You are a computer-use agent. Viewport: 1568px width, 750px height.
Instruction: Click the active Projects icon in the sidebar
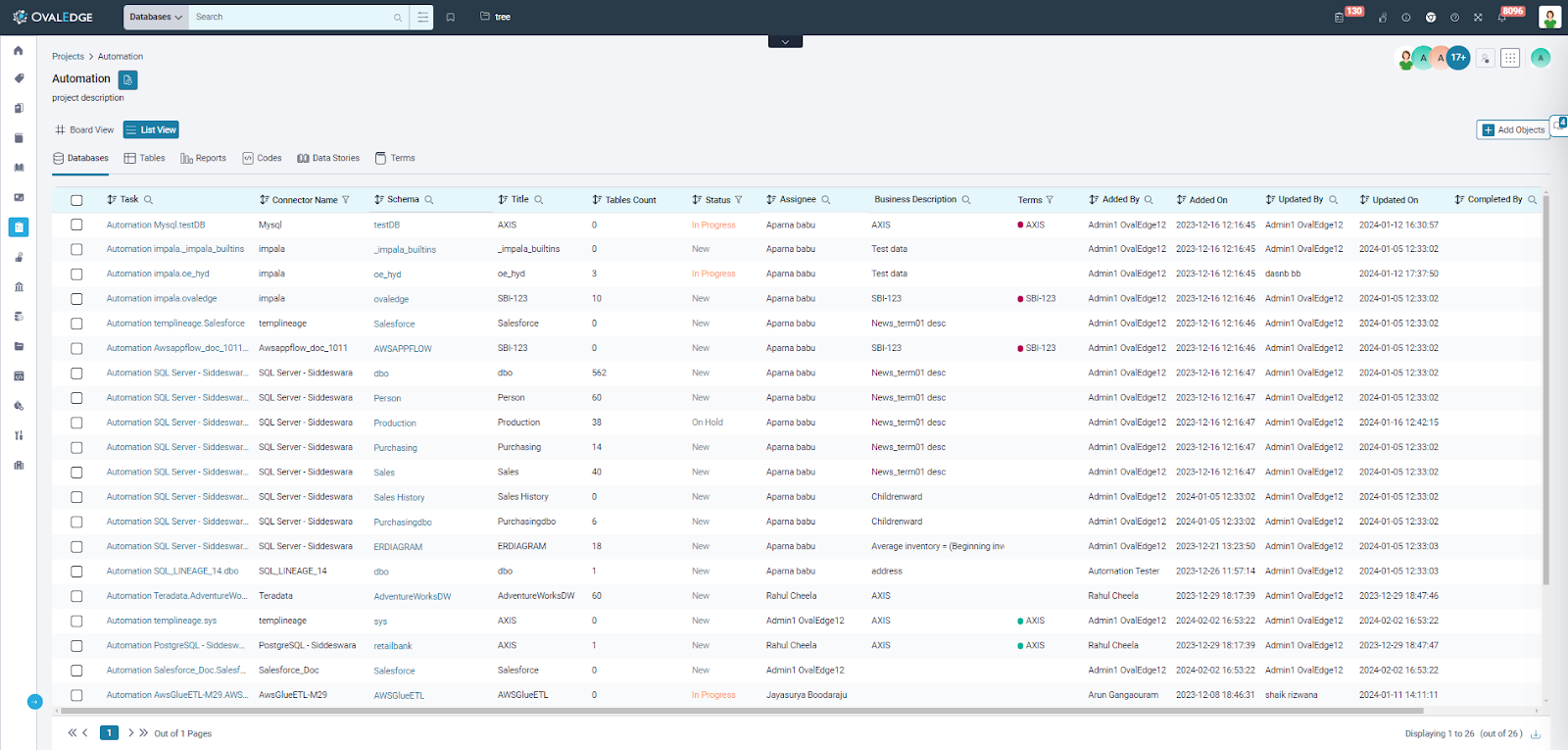(x=18, y=227)
